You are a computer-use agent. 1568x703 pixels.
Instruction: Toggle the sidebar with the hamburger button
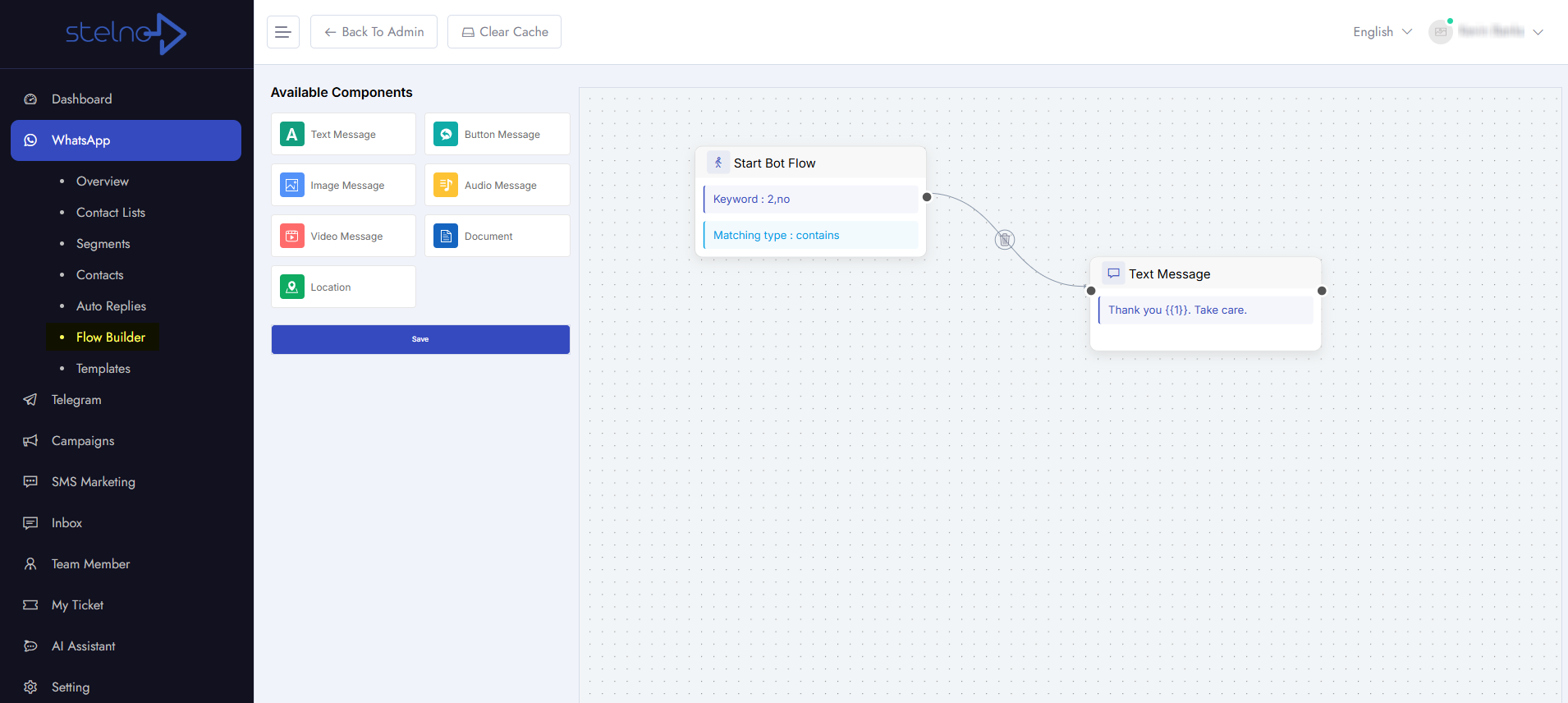[x=283, y=32]
